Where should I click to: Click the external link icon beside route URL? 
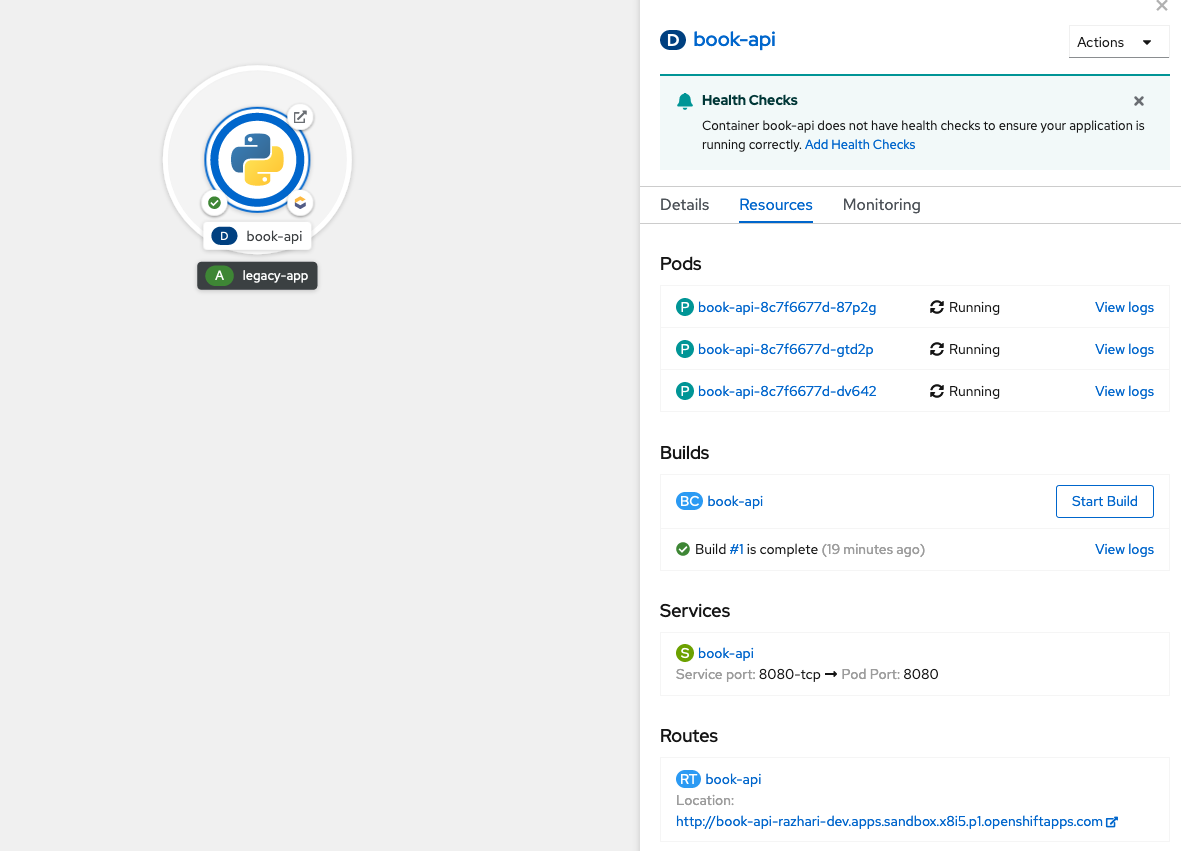(x=1112, y=822)
